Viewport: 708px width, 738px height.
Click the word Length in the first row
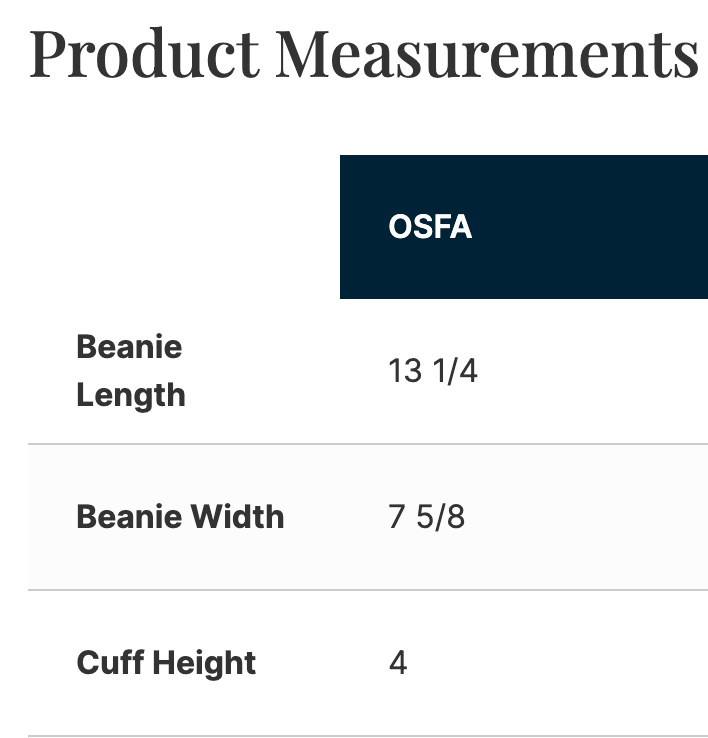pos(131,395)
